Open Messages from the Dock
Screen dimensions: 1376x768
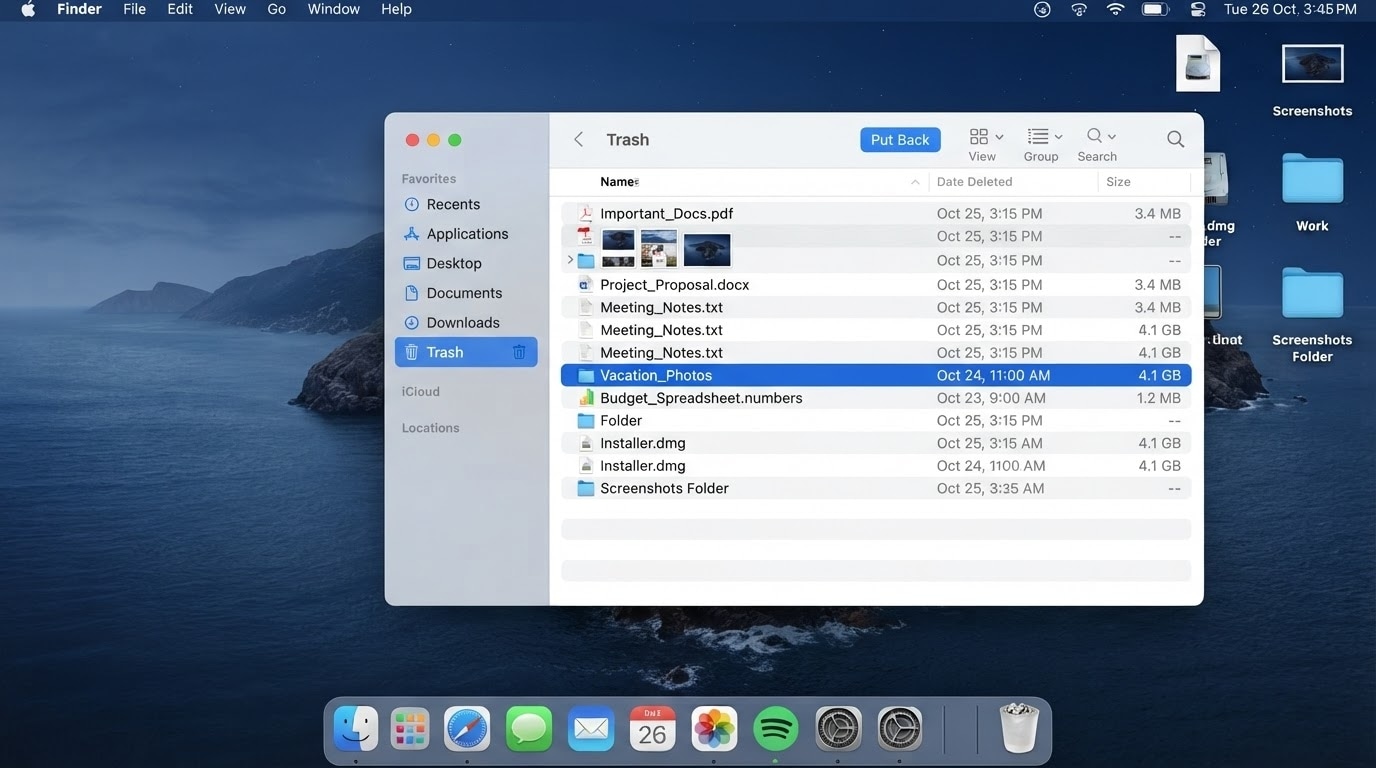pyautogui.click(x=529, y=728)
